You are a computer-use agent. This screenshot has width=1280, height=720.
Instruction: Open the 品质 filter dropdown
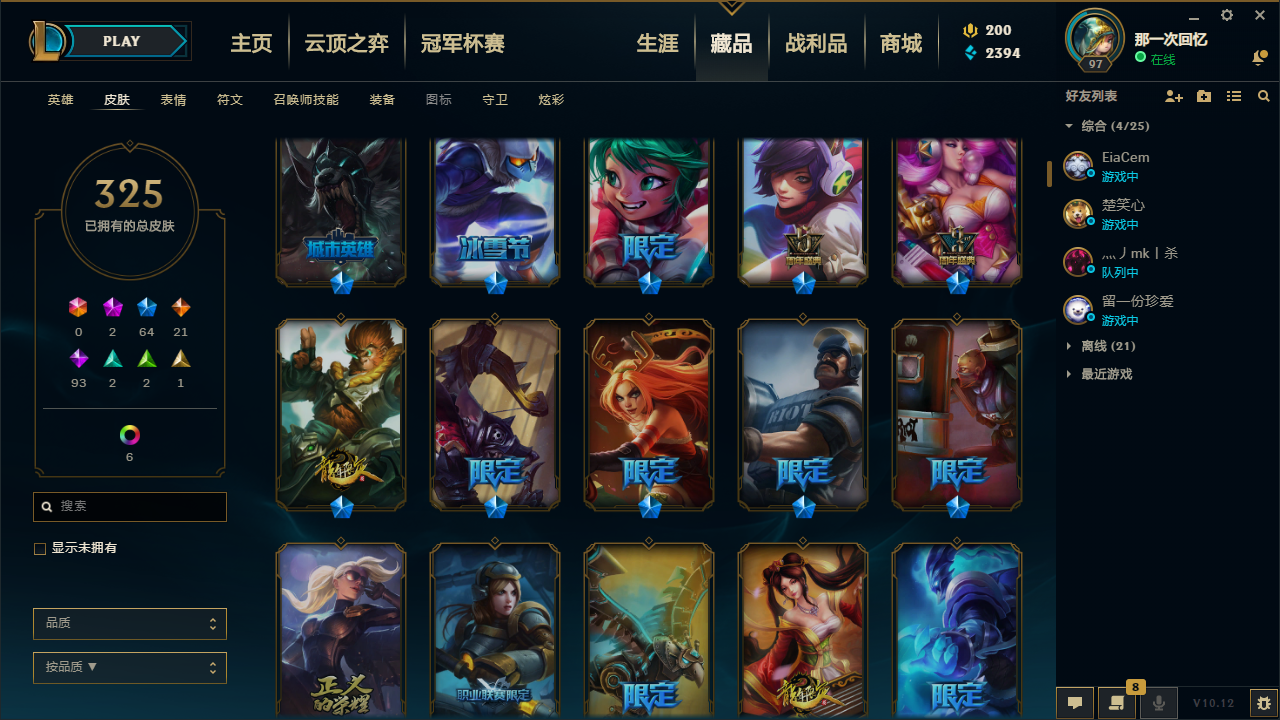130,623
